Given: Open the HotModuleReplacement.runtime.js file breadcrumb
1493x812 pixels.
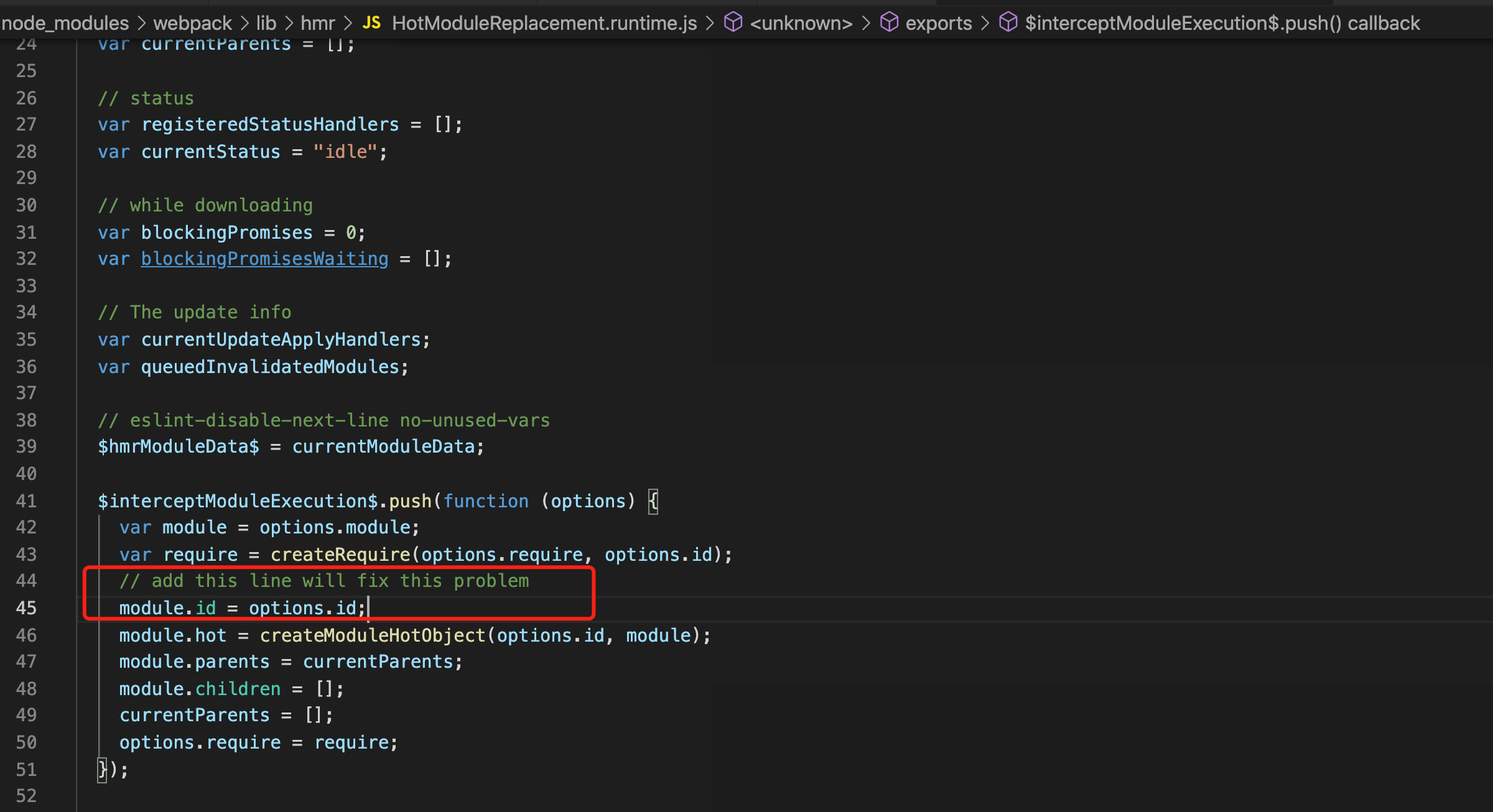Looking at the screenshot, I should tap(544, 23).
